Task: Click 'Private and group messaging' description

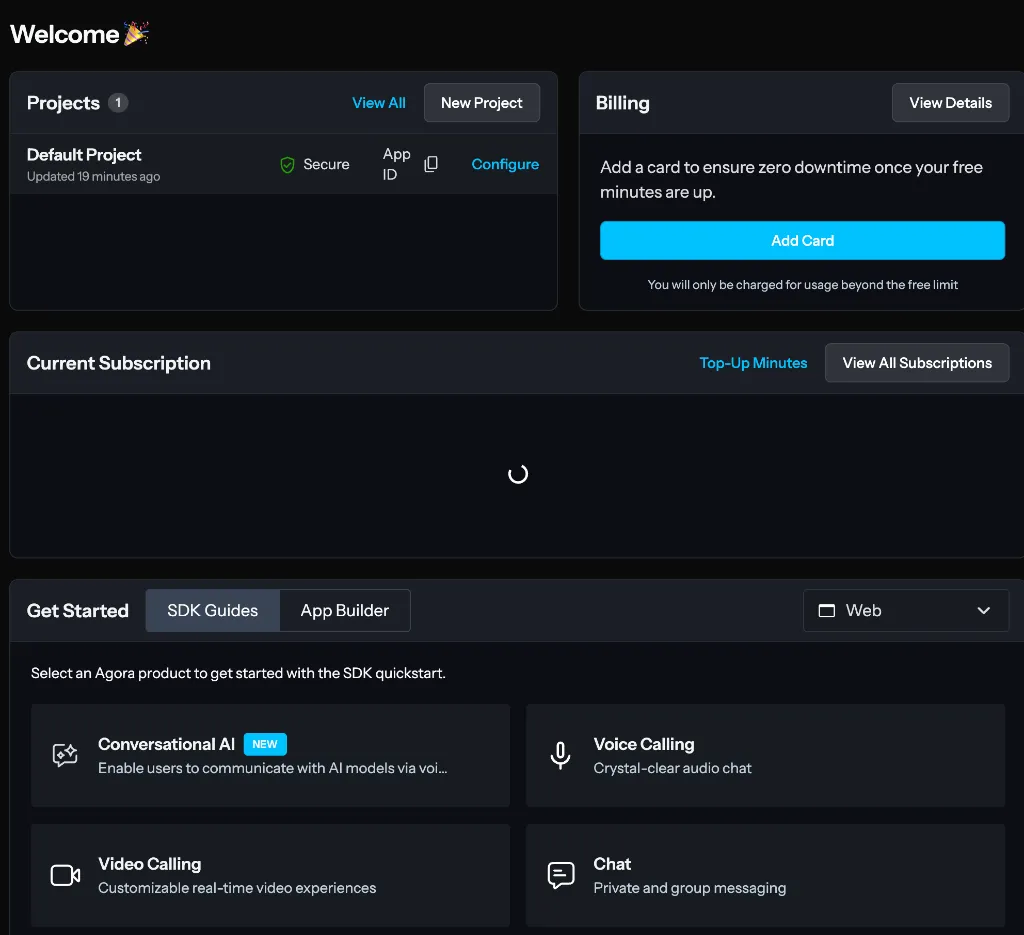Action: coord(690,888)
